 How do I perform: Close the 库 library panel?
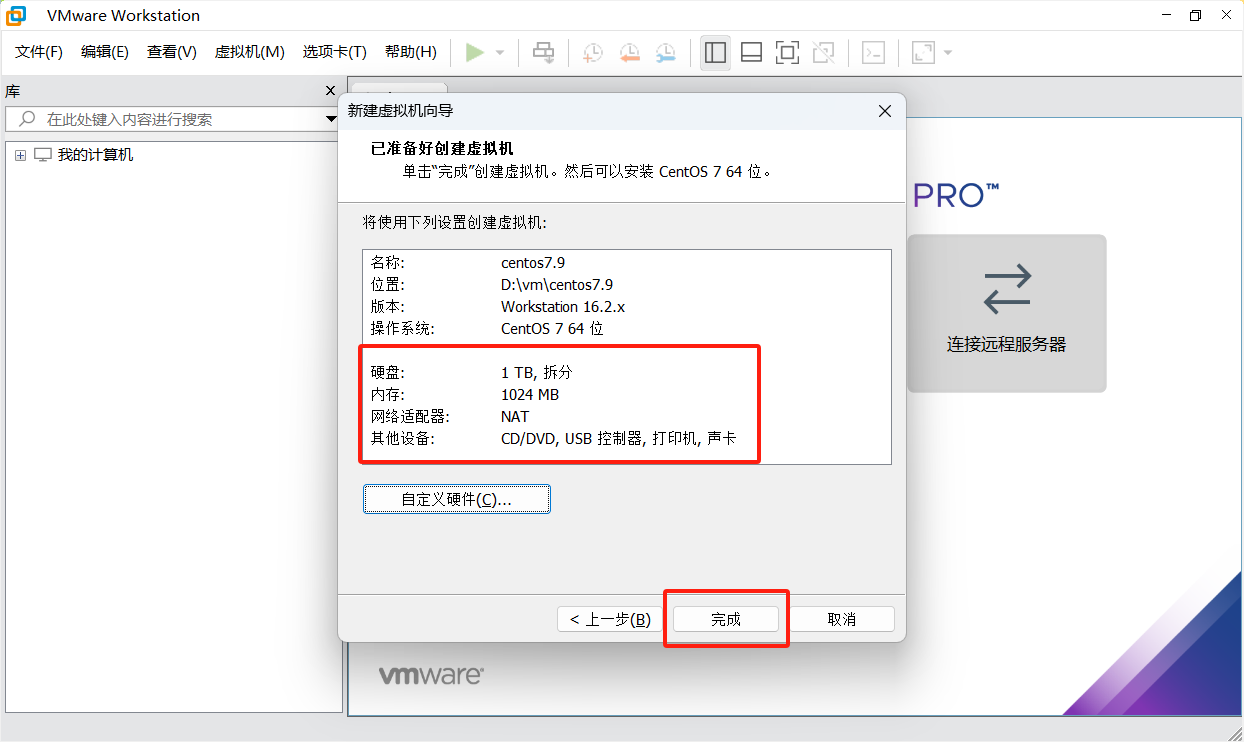point(331,90)
